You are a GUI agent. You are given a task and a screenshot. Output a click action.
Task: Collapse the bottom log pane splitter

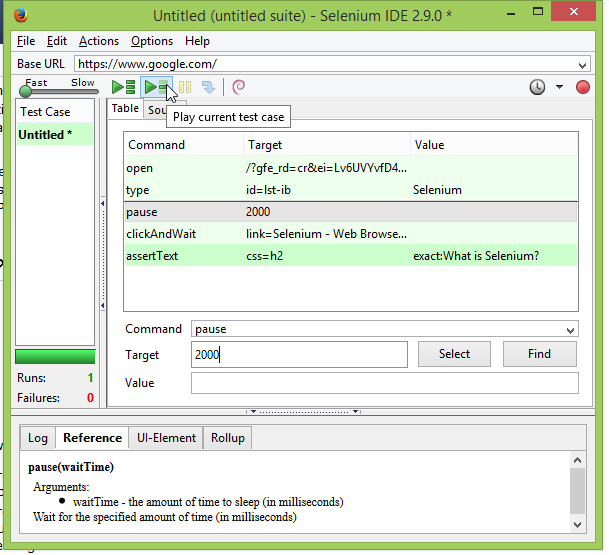(304, 411)
